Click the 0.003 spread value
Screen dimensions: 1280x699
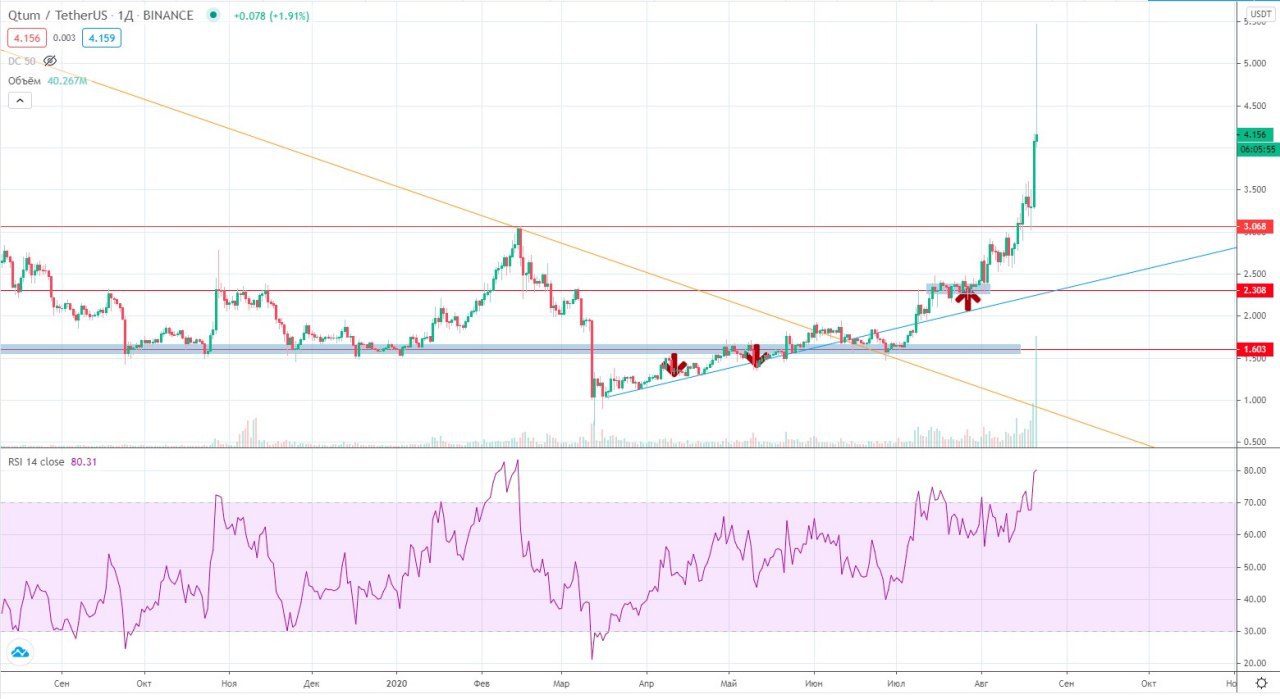[63, 39]
